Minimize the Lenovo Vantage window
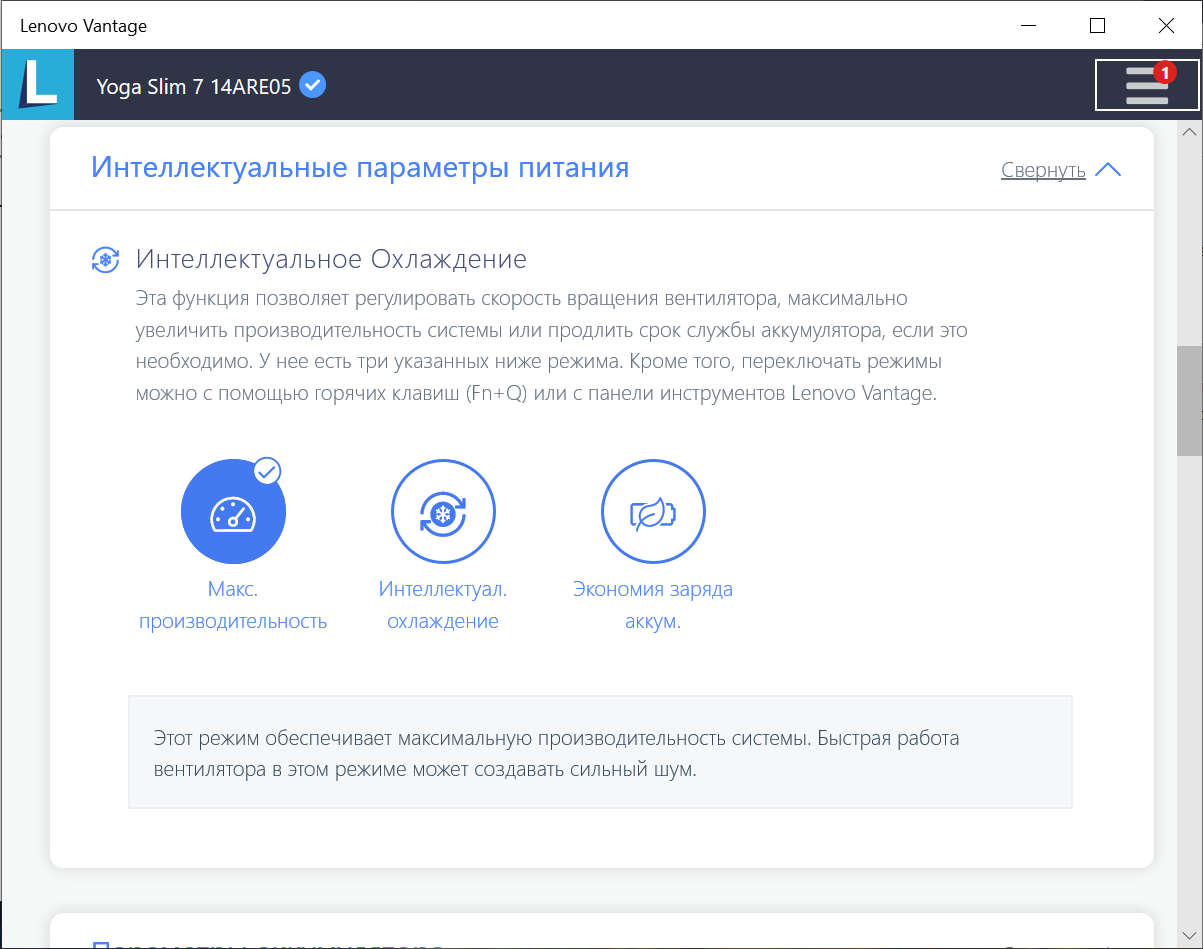Image resolution: width=1203 pixels, height=949 pixels. 1029,25
